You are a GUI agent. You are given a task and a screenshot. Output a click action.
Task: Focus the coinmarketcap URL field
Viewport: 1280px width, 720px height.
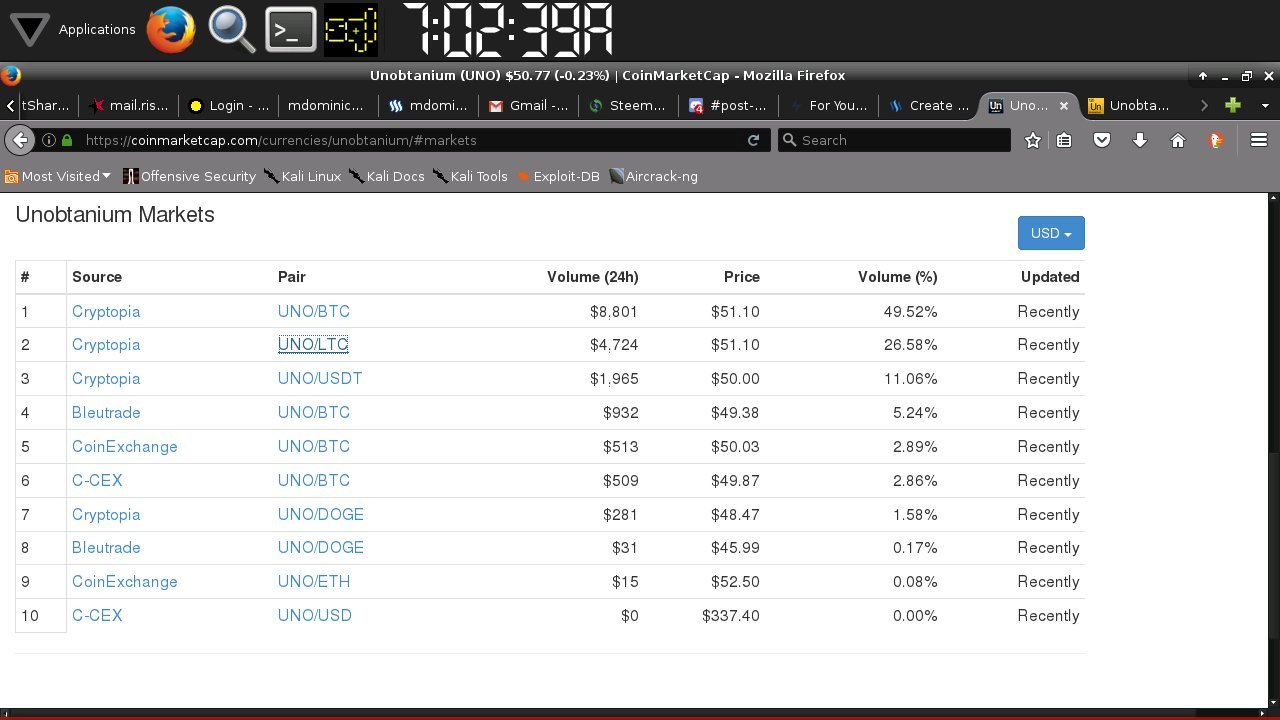(410, 140)
